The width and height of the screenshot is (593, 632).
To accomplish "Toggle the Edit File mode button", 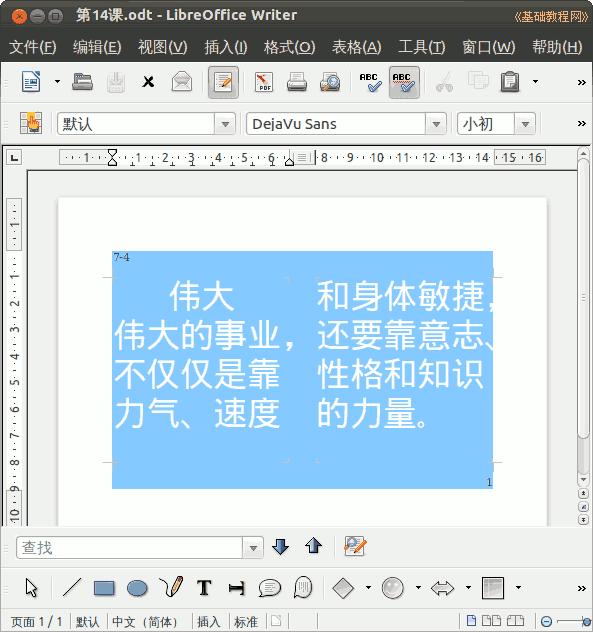I will [x=223, y=82].
